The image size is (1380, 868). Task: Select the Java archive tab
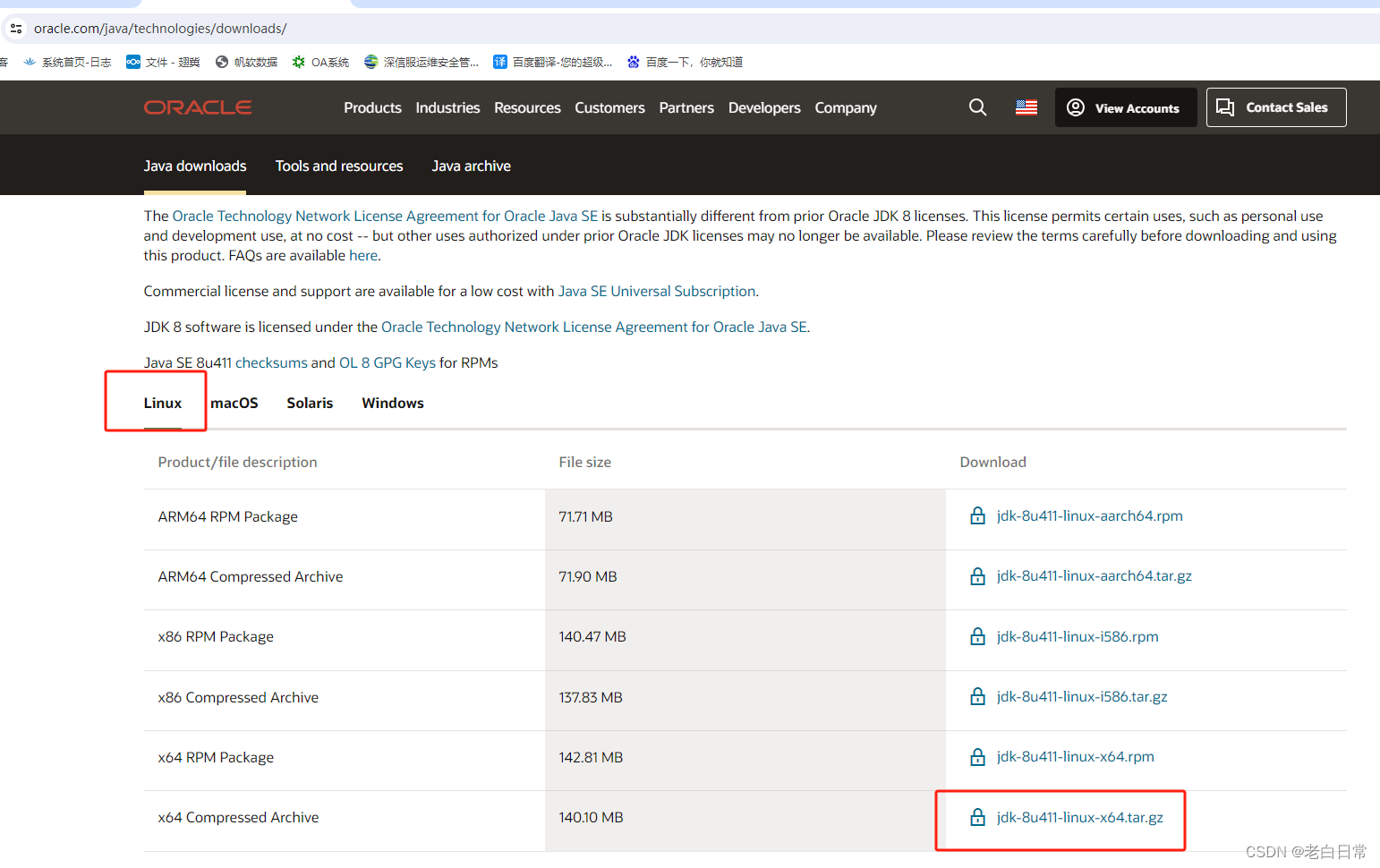pyautogui.click(x=472, y=166)
